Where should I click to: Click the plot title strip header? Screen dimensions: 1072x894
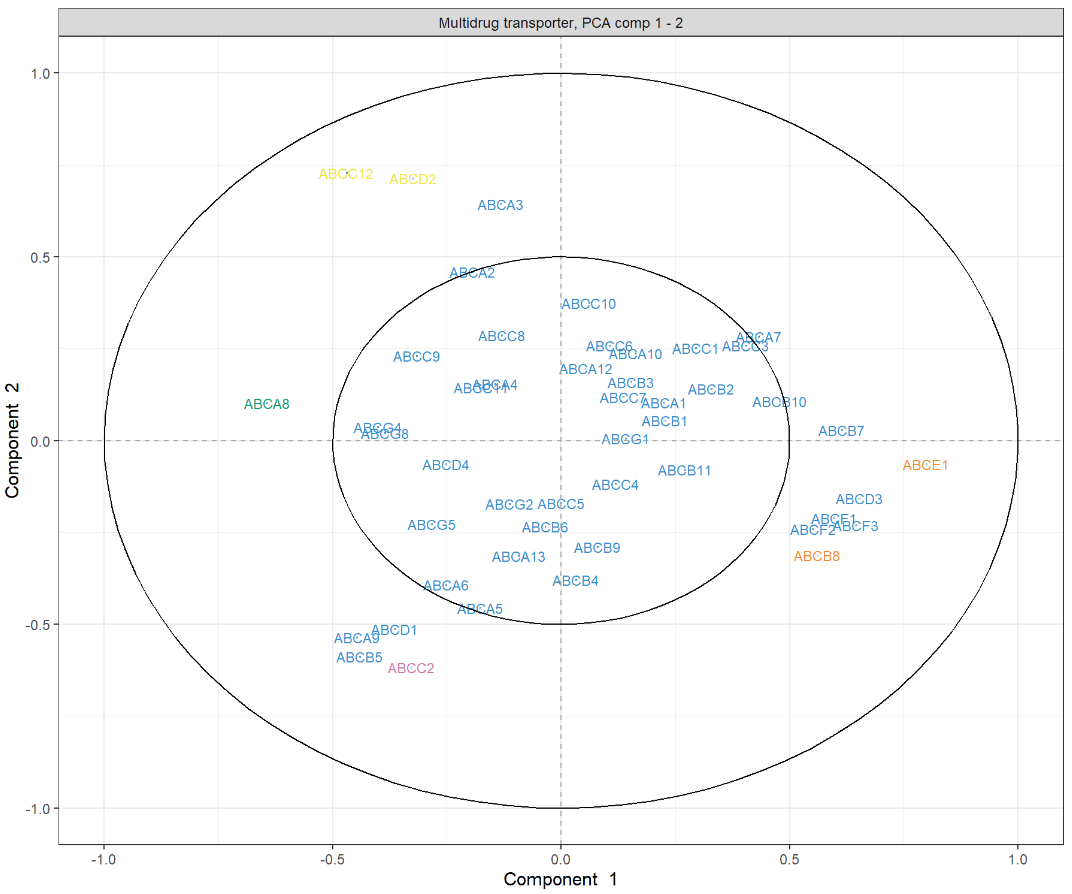(x=561, y=23)
